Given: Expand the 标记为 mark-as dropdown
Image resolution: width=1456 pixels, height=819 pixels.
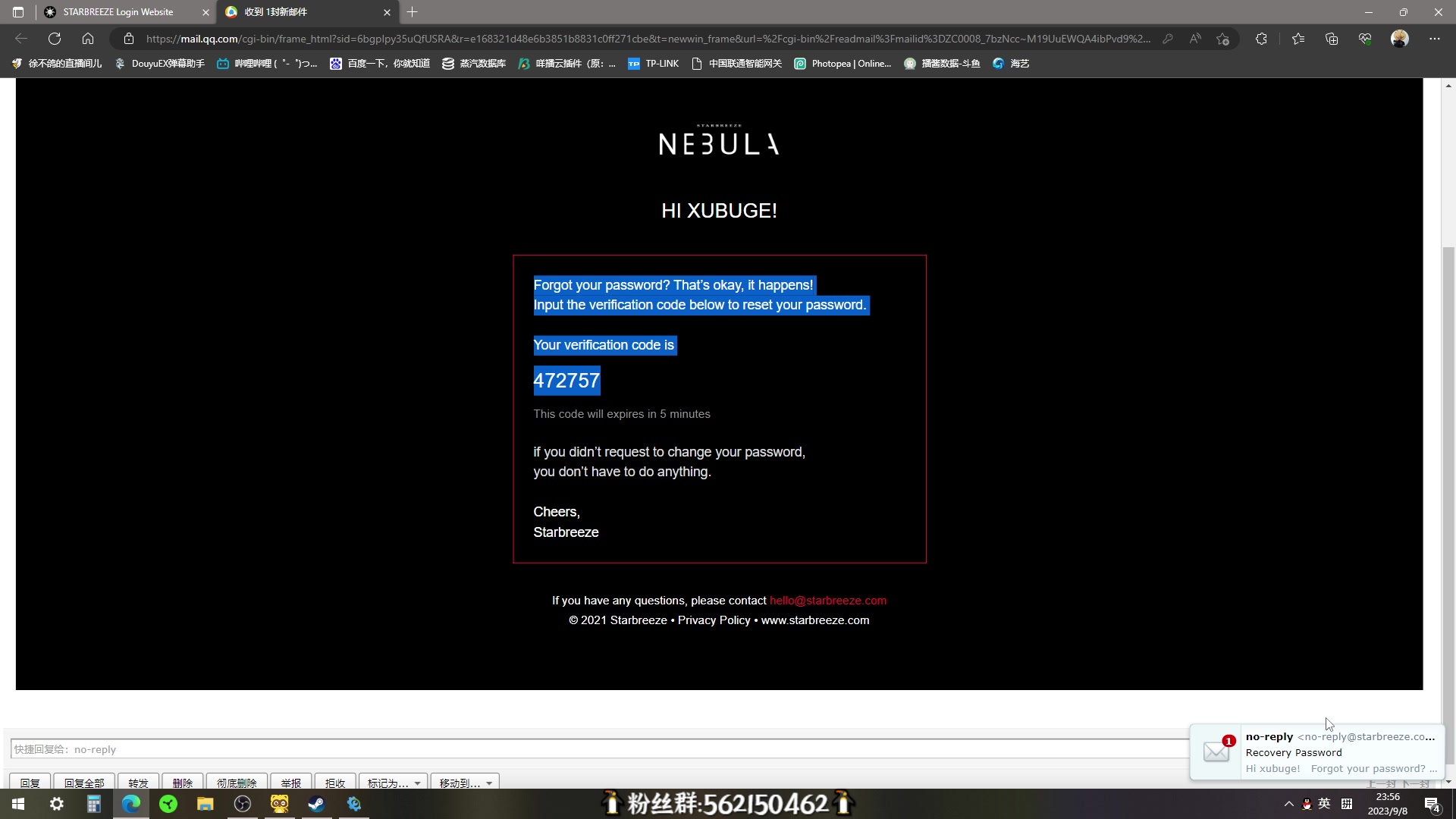Looking at the screenshot, I should pos(394,783).
